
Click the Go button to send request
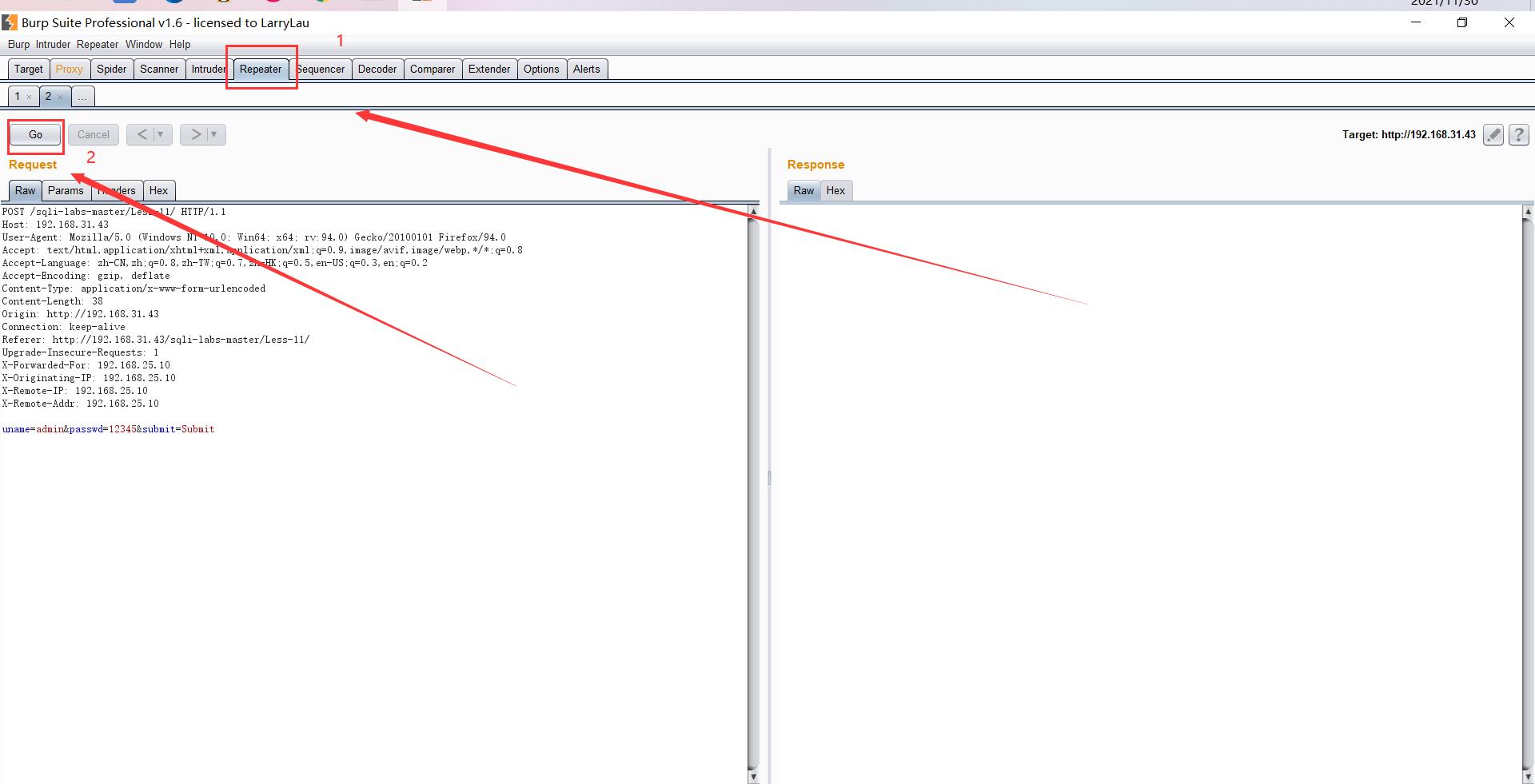(x=35, y=134)
